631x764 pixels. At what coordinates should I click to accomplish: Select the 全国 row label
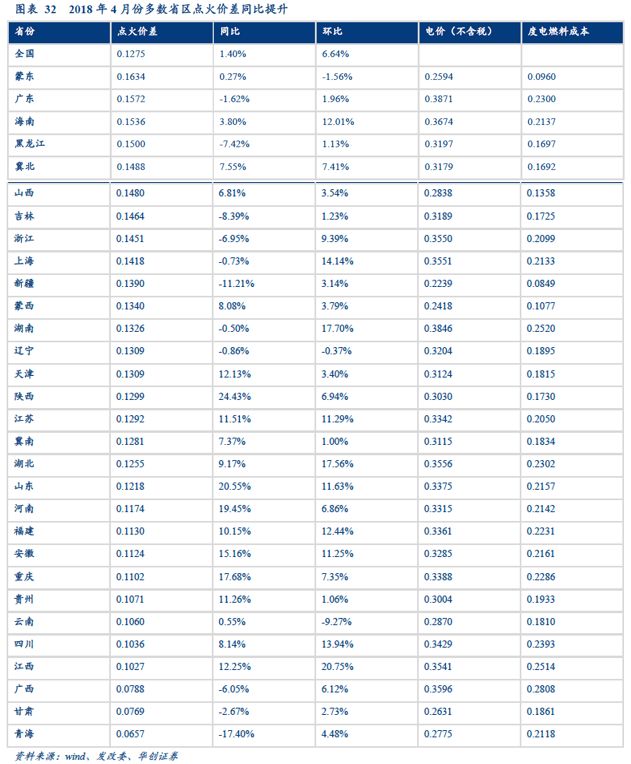click(x=26, y=54)
